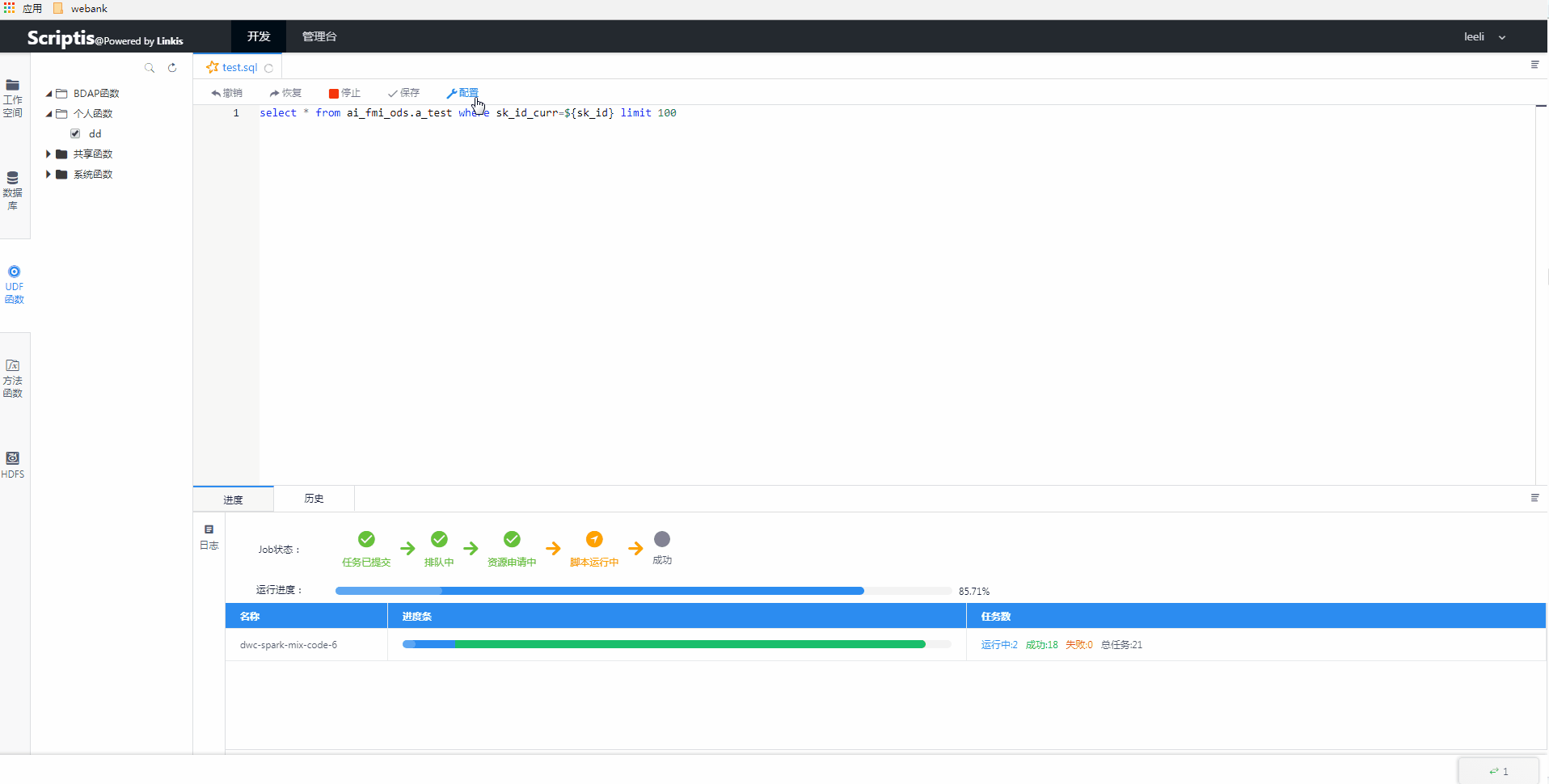
Task: Open editor tab list menu icon
Action: pyautogui.click(x=1534, y=65)
